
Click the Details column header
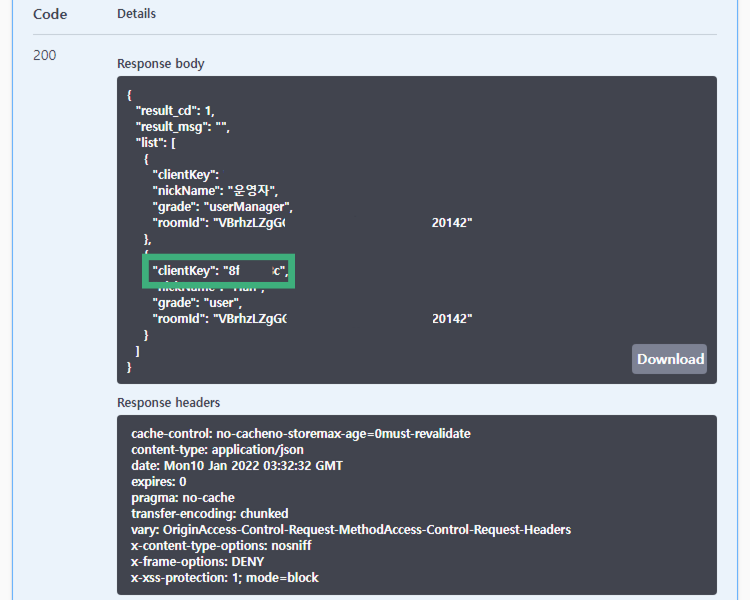tap(136, 14)
